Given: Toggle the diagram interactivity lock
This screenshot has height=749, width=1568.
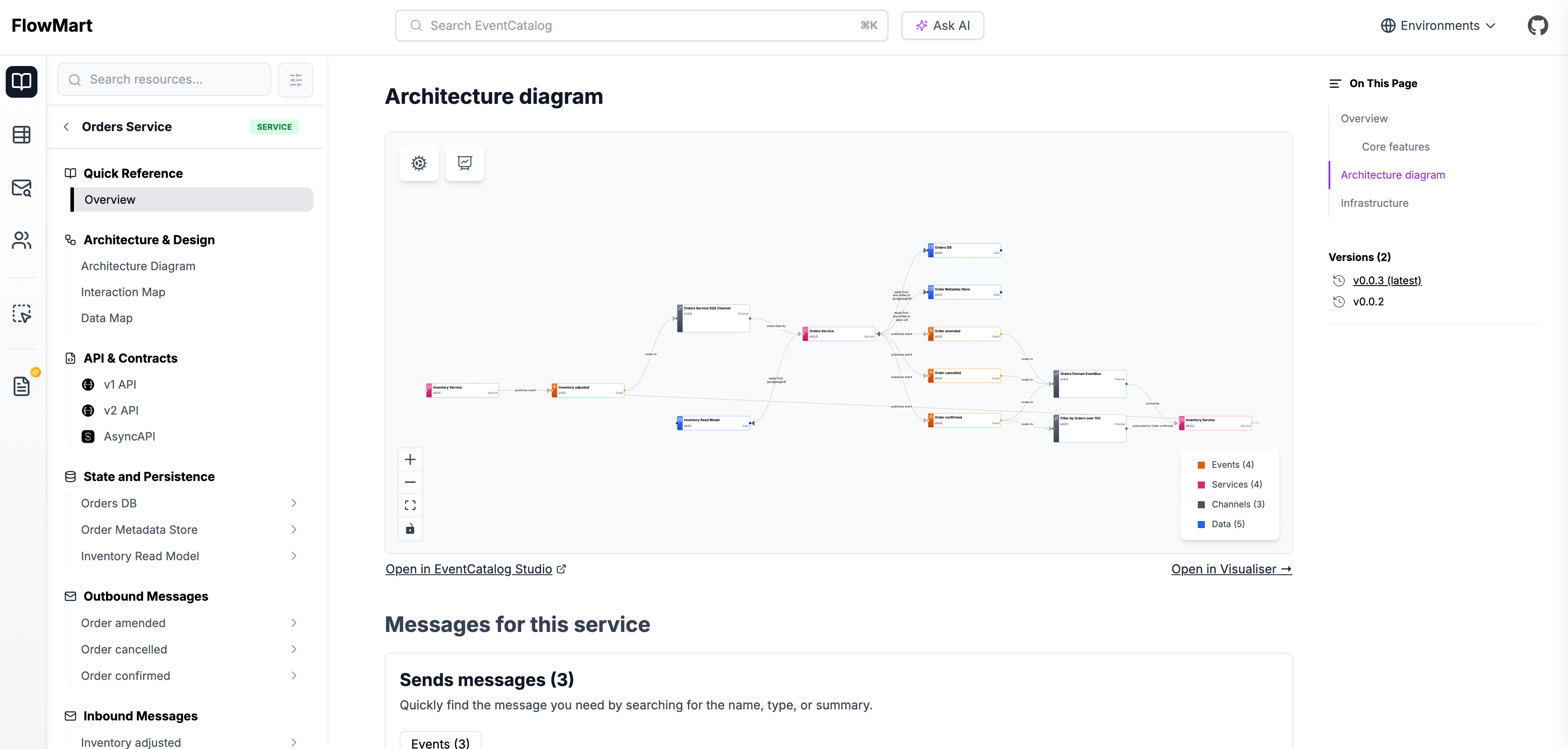Looking at the screenshot, I should 410,528.
